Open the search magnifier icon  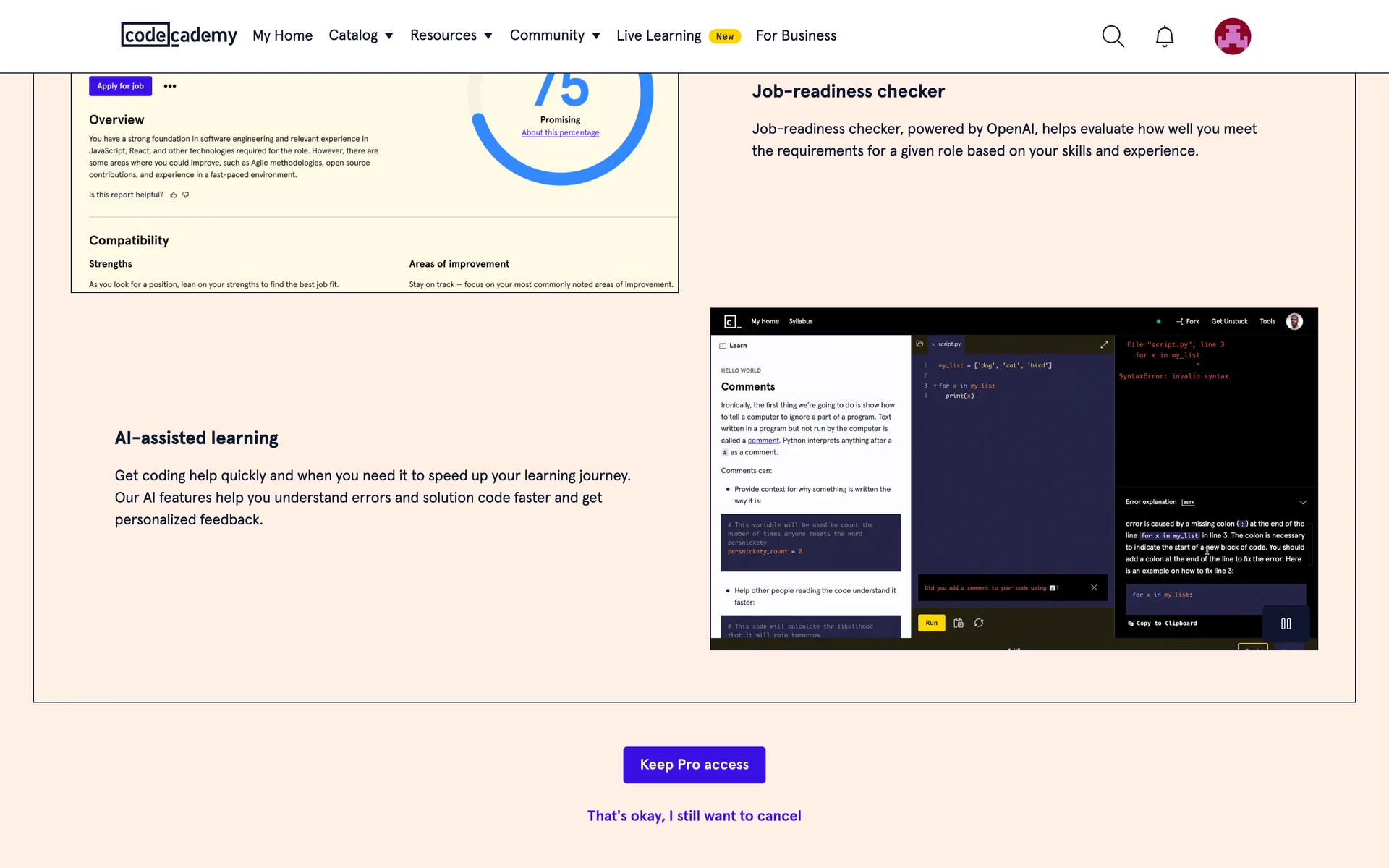[1113, 36]
